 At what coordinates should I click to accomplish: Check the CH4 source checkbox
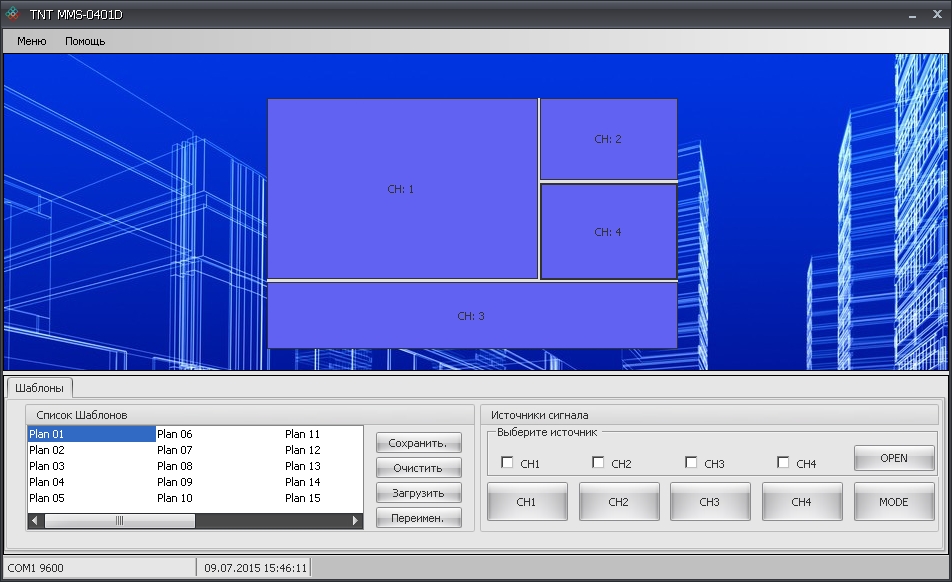(x=783, y=463)
